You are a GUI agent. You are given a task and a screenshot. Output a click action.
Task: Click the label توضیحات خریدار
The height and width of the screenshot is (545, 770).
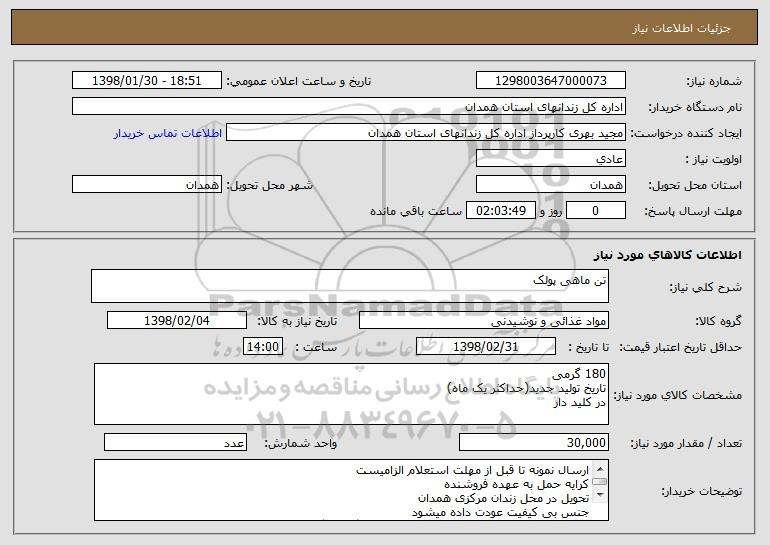tap(701, 490)
